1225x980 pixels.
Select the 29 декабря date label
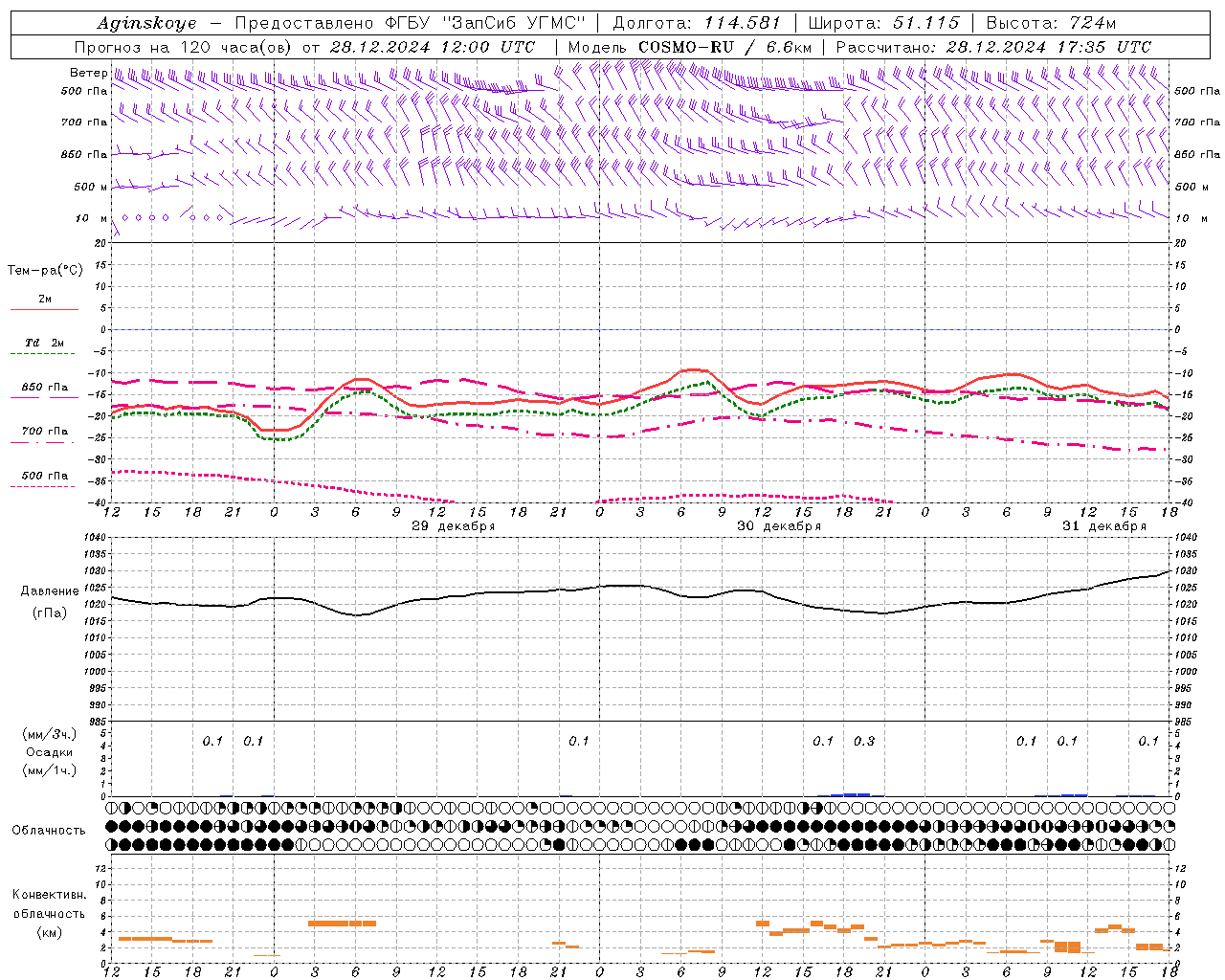(x=454, y=526)
